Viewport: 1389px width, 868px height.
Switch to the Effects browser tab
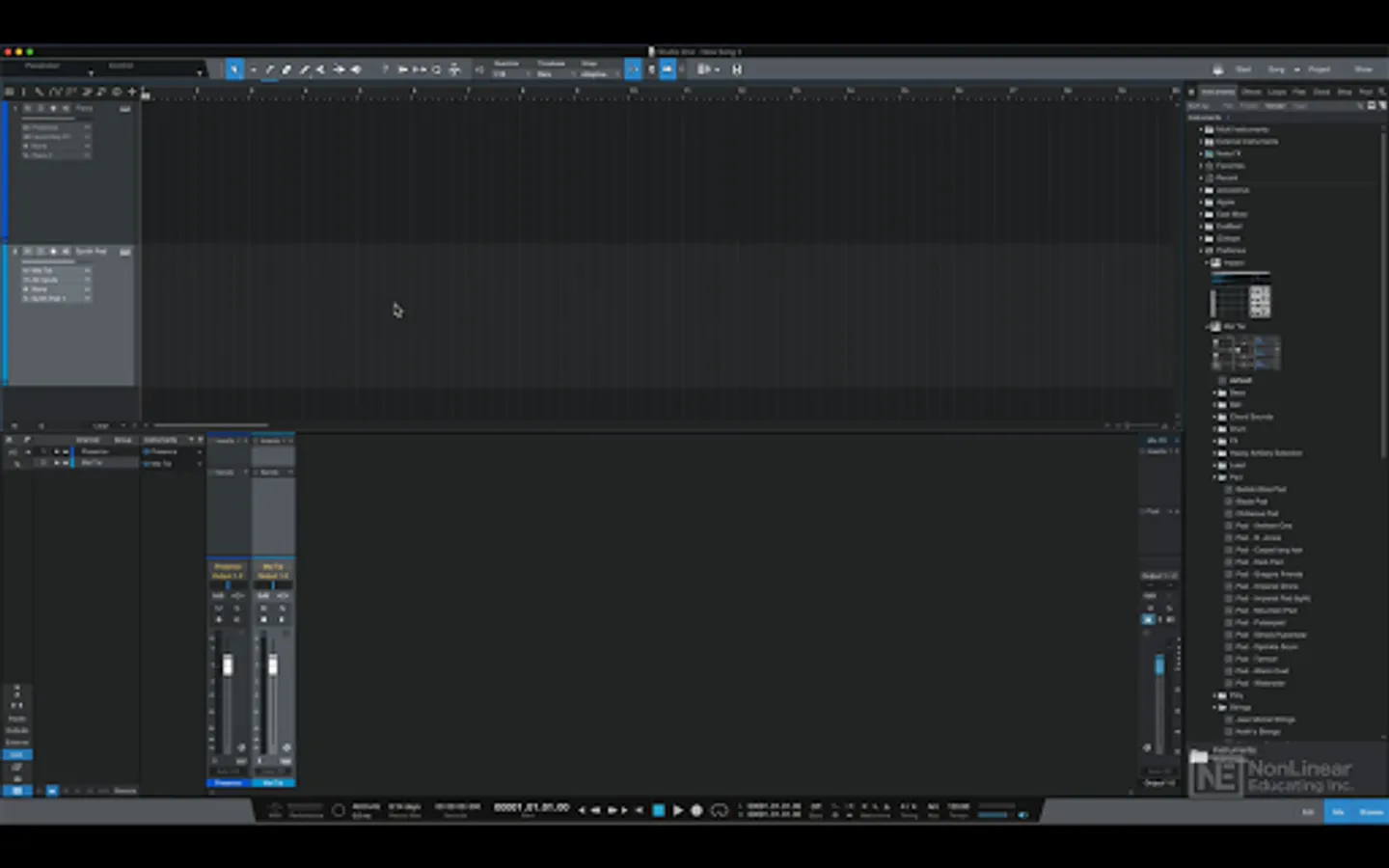1251,92
